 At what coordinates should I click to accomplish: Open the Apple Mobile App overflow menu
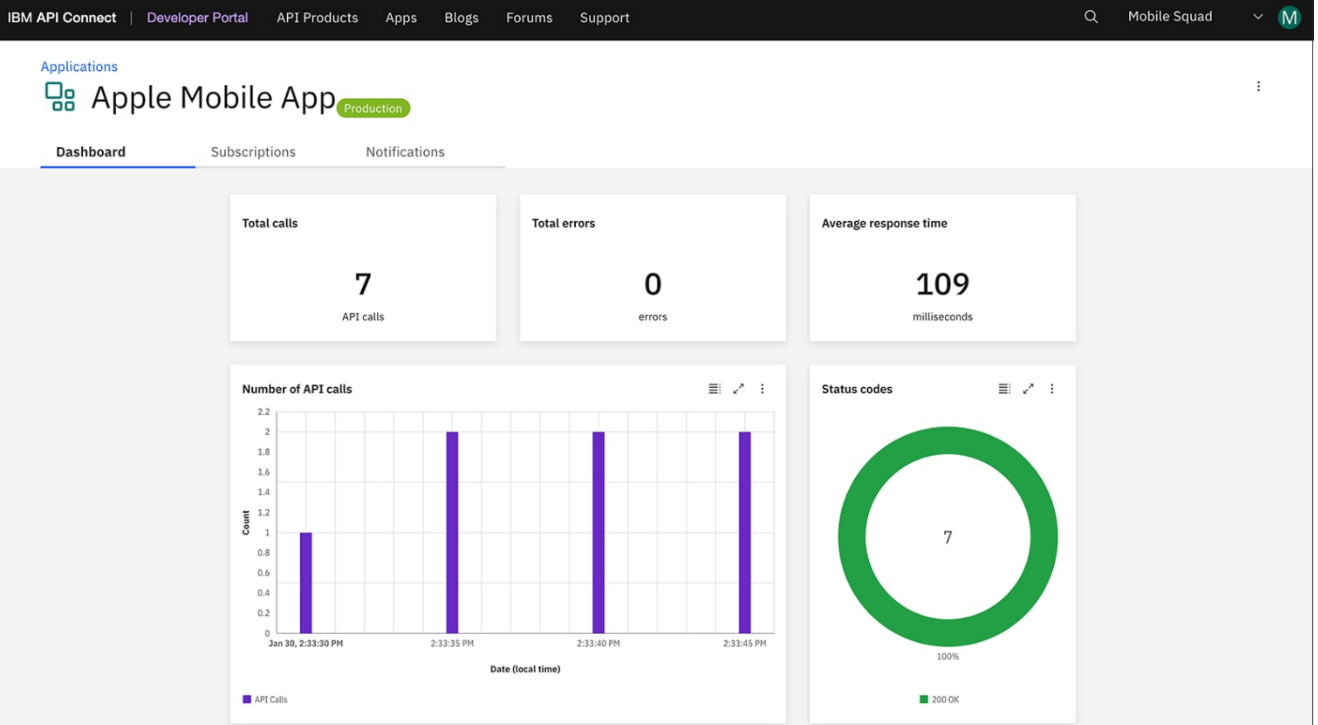1258,87
